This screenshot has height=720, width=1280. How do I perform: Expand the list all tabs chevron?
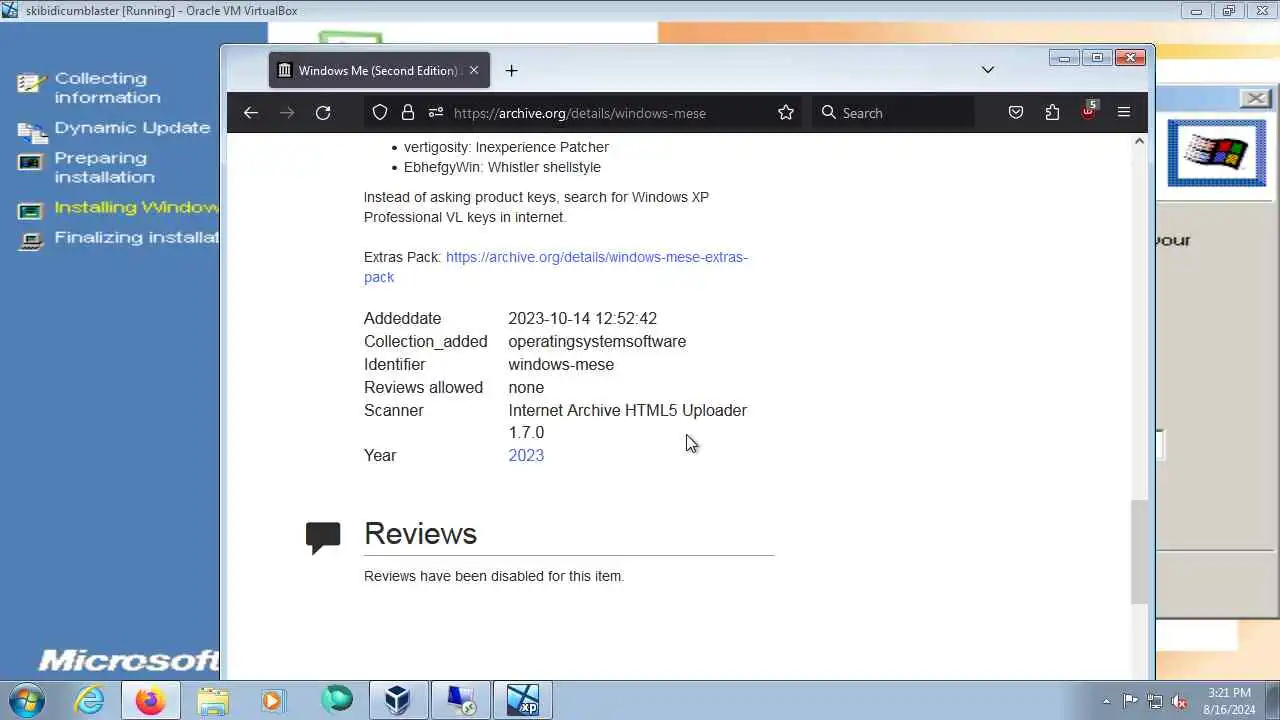(x=988, y=70)
